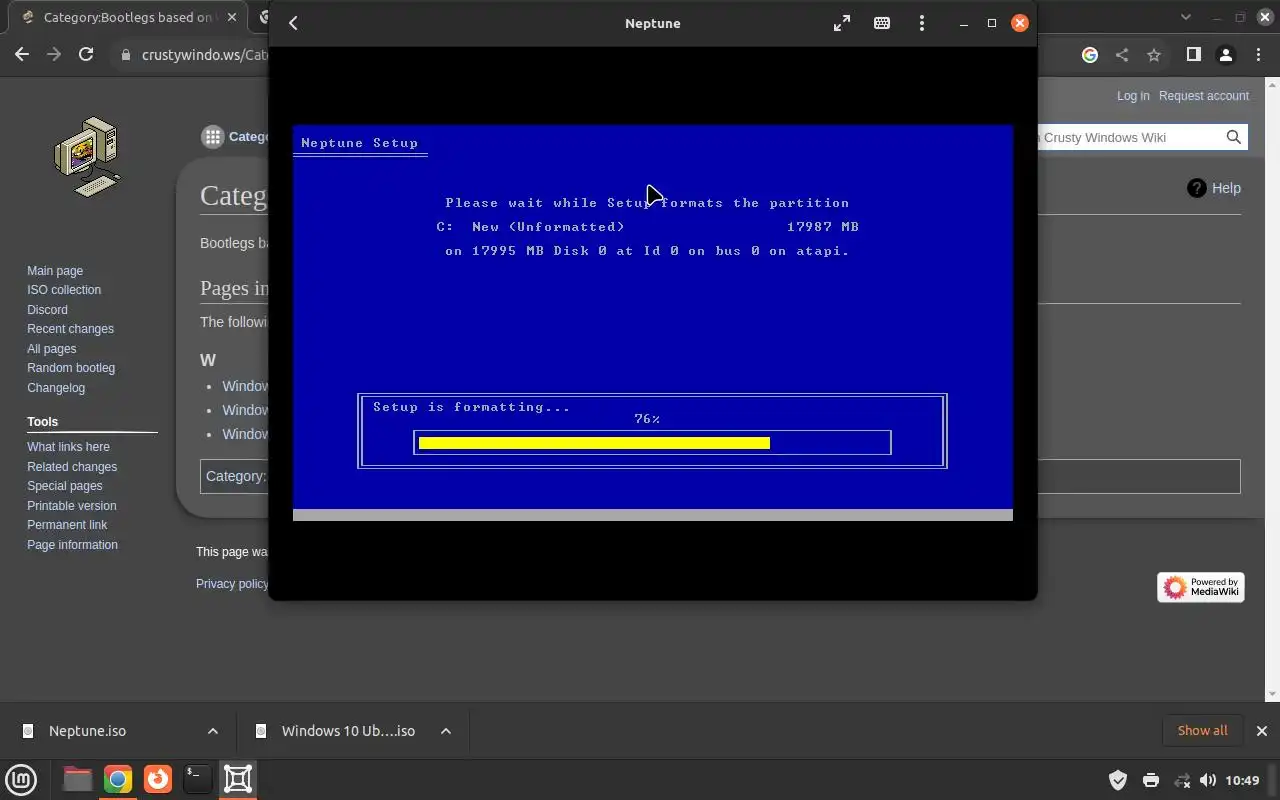Viewport: 1280px width, 800px height.
Task: Open Page information link
Action: (72, 545)
